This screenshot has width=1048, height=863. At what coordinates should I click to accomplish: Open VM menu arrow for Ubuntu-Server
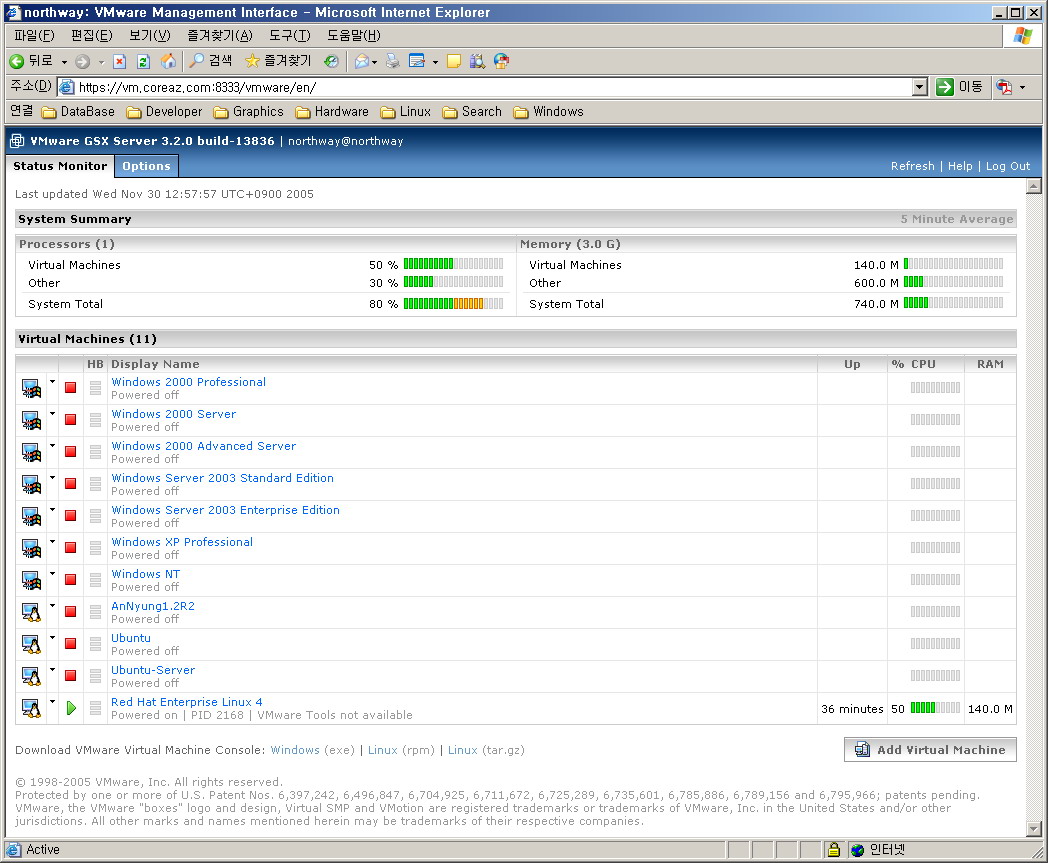[x=52, y=670]
